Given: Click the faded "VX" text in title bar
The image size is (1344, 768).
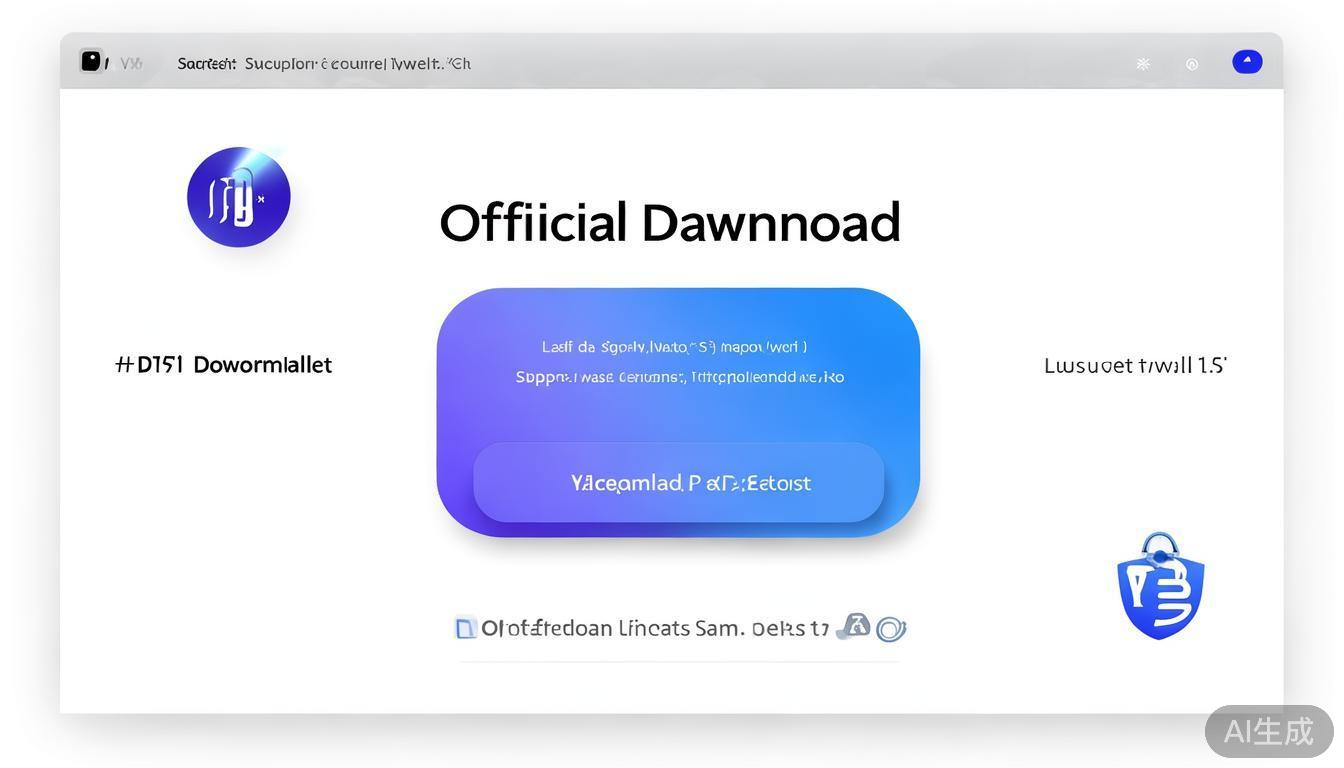Looking at the screenshot, I should coord(131,64).
